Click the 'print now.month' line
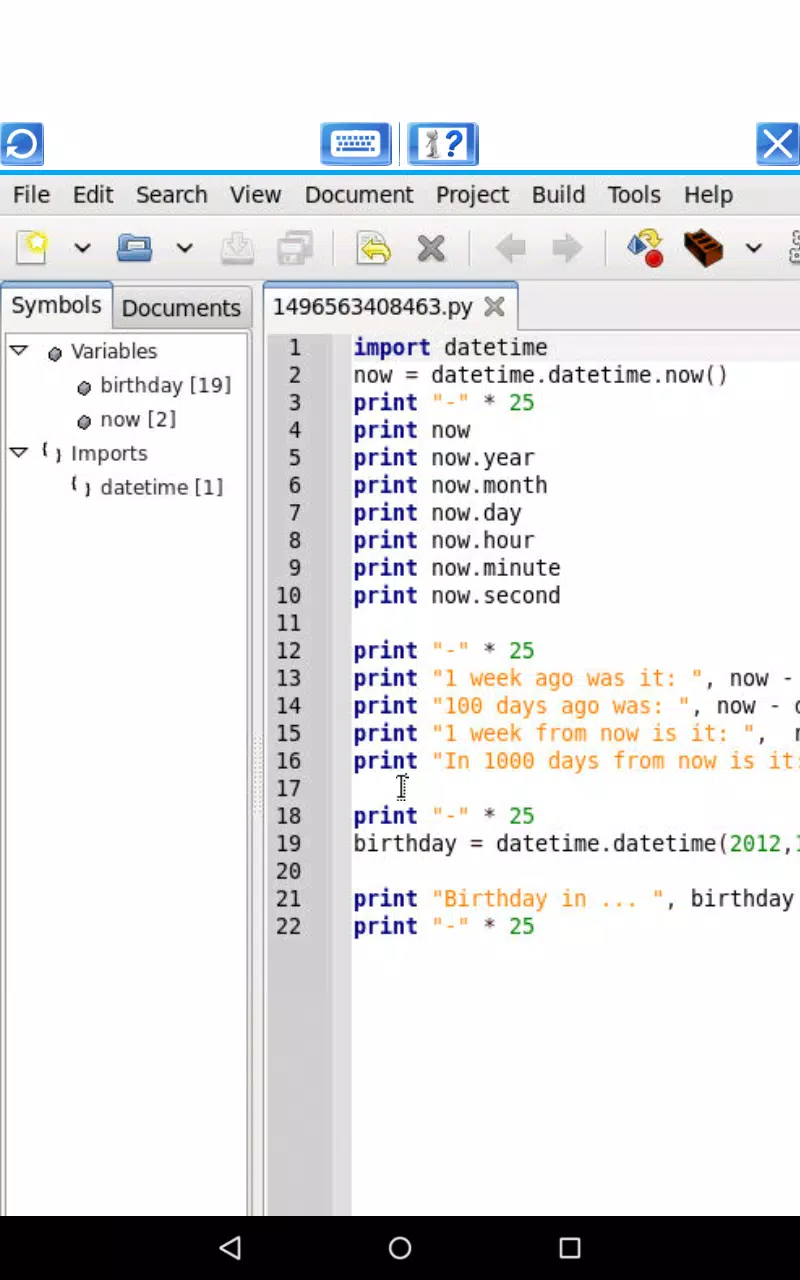800x1280 pixels. [x=450, y=485]
